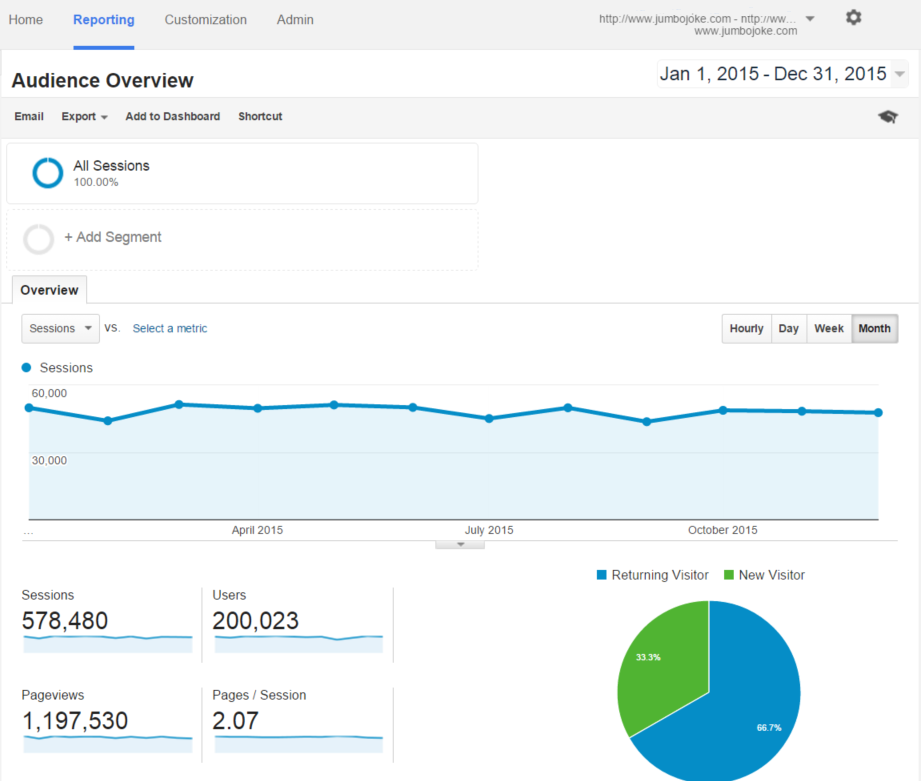Switch graph granularity to Day
921x781 pixels.
click(x=789, y=329)
